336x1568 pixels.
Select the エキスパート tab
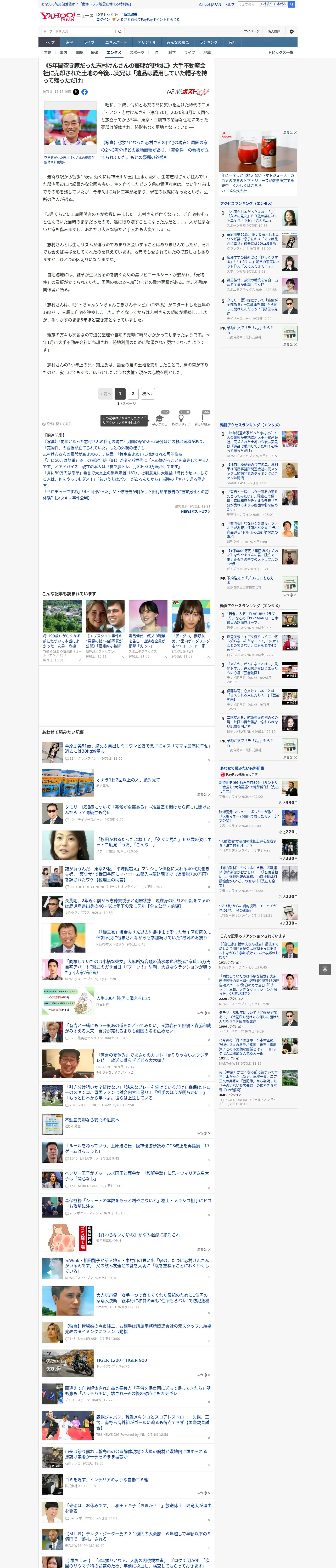(116, 43)
